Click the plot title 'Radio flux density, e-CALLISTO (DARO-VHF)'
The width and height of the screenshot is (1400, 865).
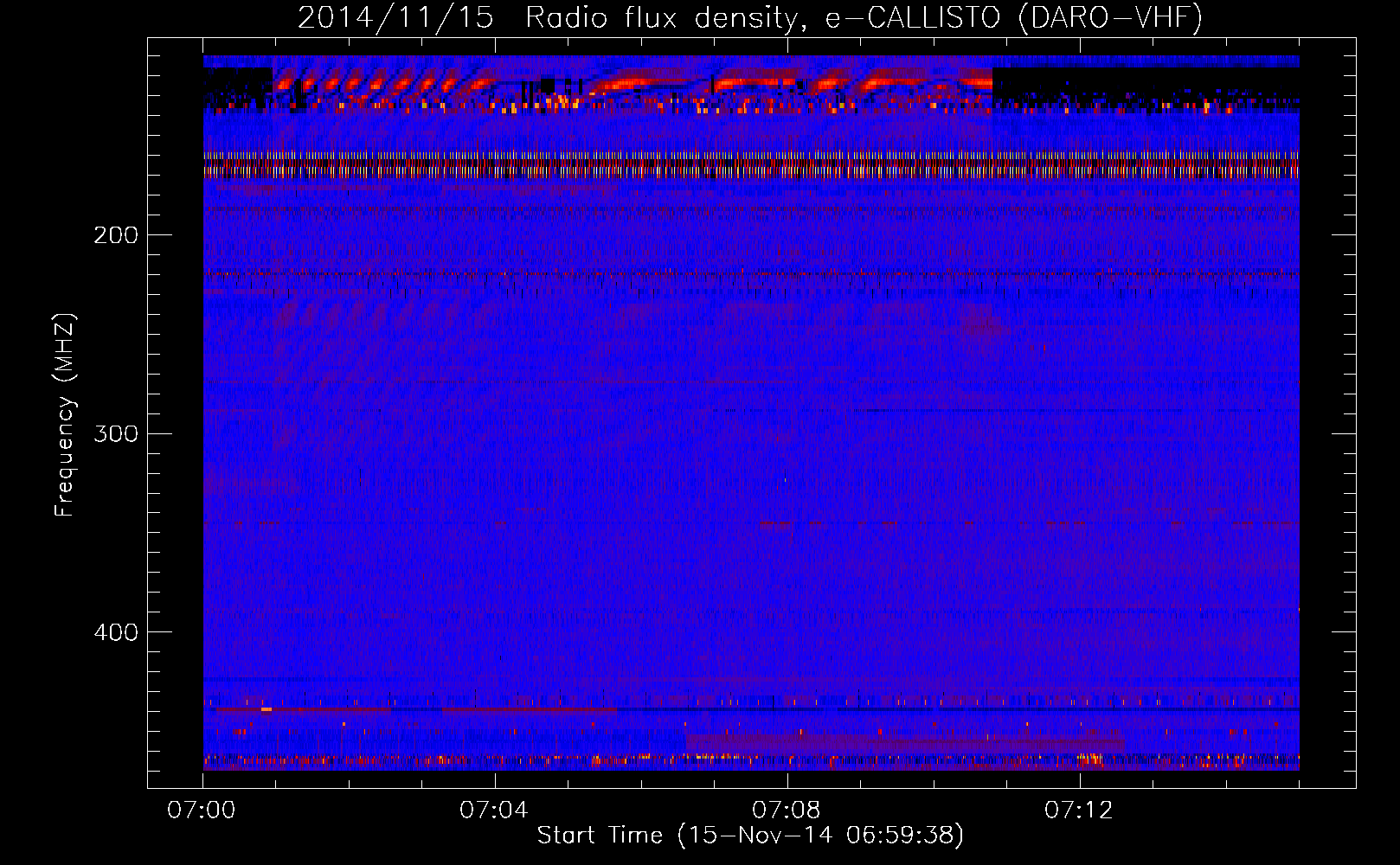(864, 17)
